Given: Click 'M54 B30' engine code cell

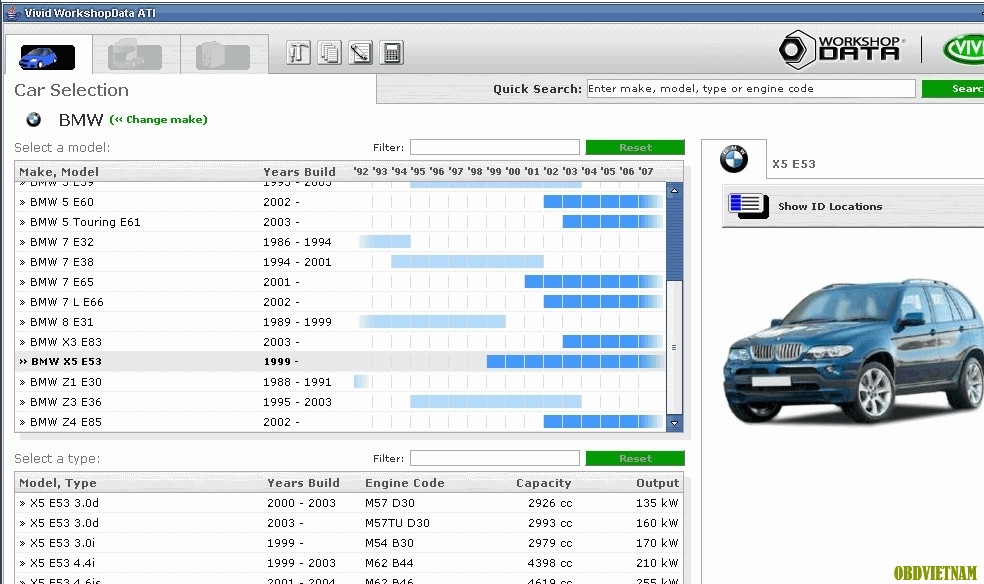Looking at the screenshot, I should (x=389, y=543).
